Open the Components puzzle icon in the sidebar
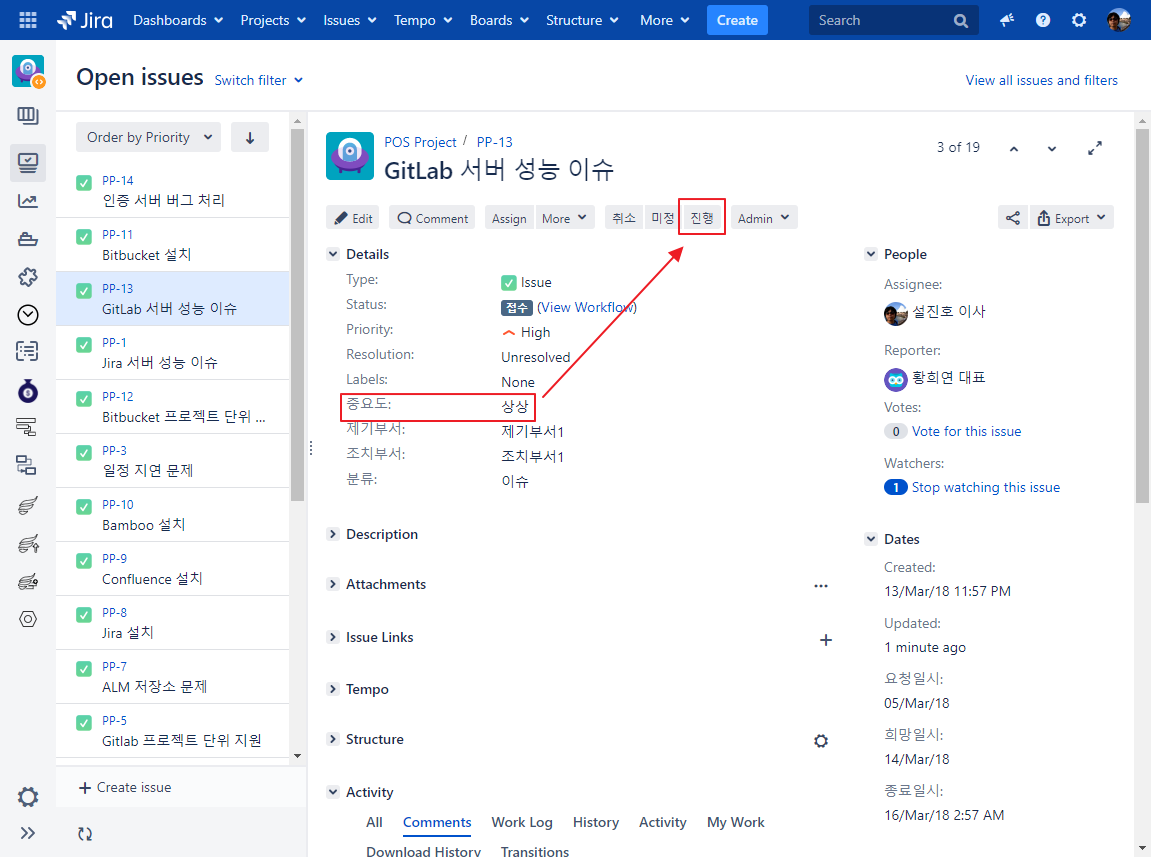 click(x=28, y=277)
